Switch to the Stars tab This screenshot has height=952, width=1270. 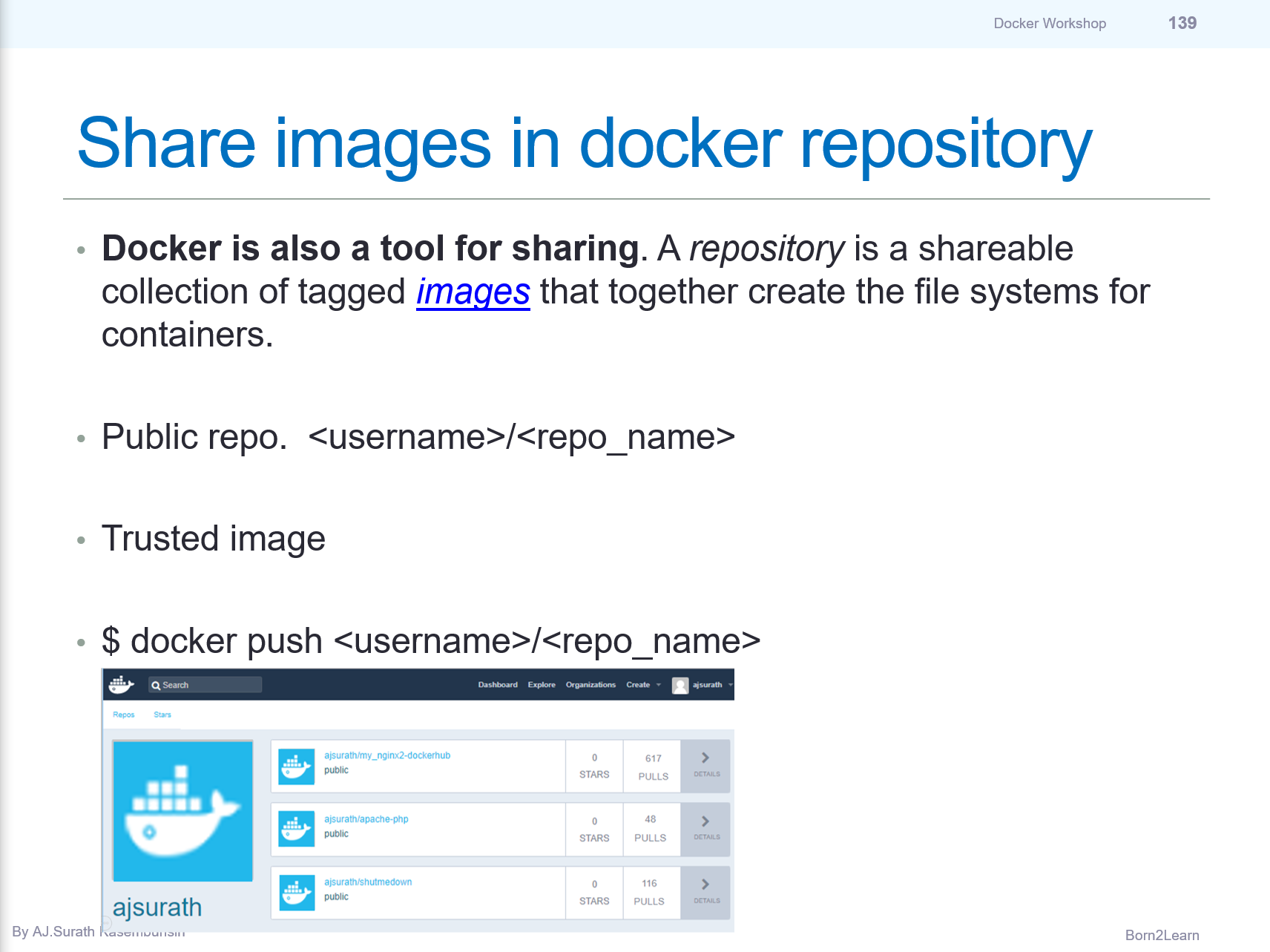162,715
